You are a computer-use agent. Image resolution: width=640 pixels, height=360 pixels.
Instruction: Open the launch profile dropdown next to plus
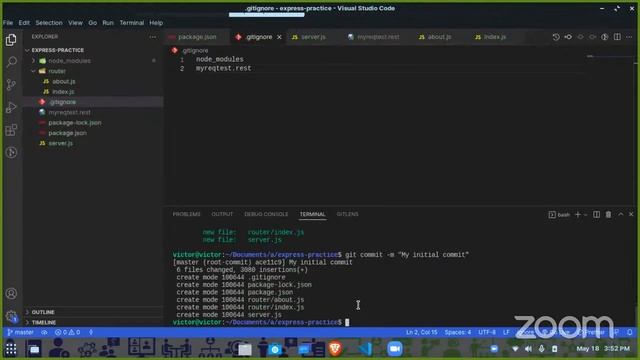tap(585, 215)
